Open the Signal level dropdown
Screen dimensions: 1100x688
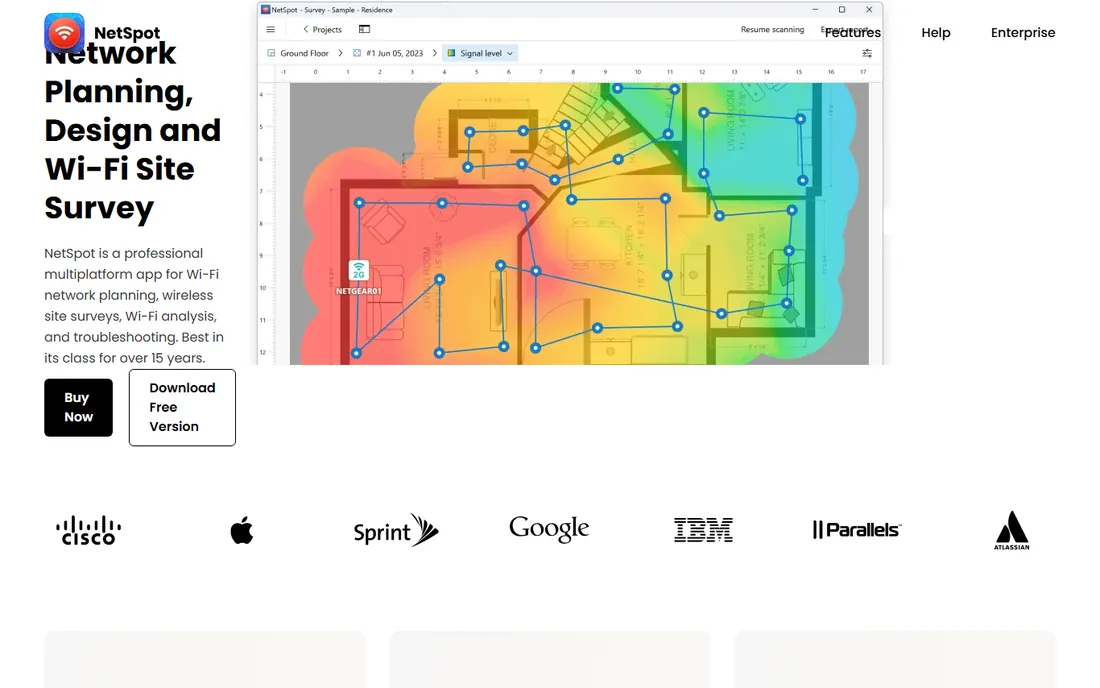coord(481,53)
